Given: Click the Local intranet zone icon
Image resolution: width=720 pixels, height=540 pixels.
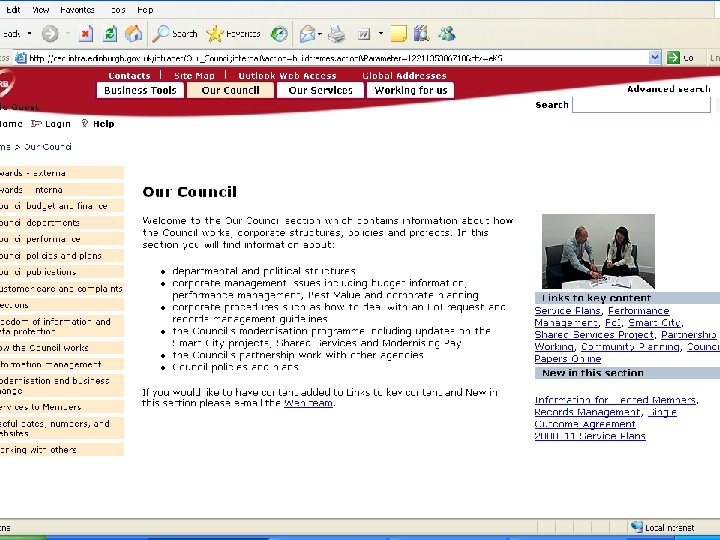Looking at the screenshot, I should pyautogui.click(x=636, y=527).
